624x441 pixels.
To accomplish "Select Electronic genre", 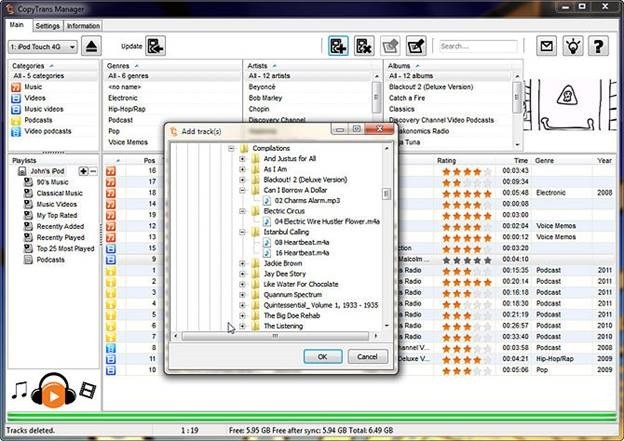I will 123,98.
